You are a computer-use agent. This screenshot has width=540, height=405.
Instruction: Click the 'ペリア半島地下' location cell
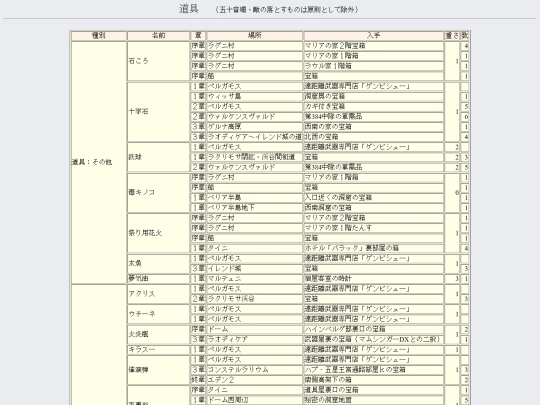click(255, 208)
